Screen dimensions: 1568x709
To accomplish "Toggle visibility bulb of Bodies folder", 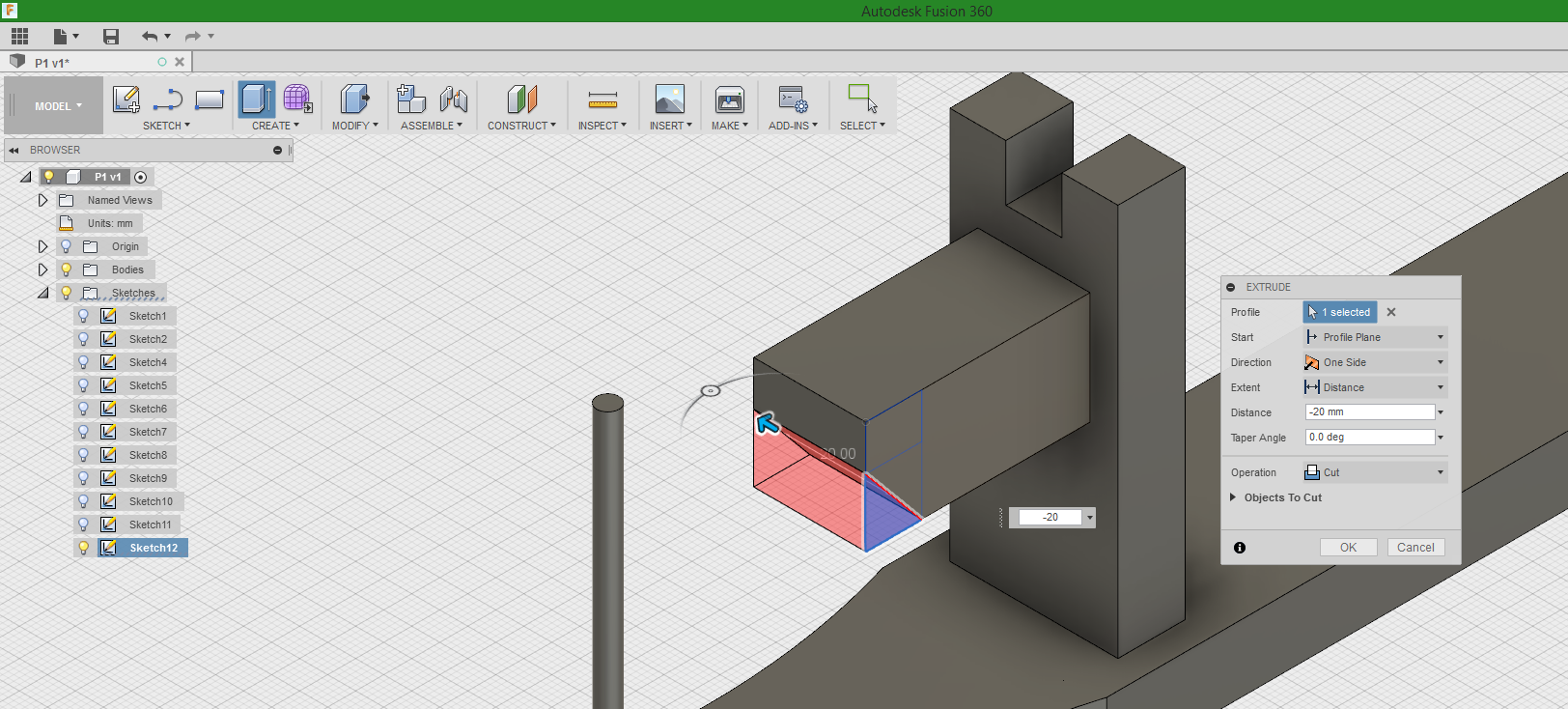I will pos(67,269).
